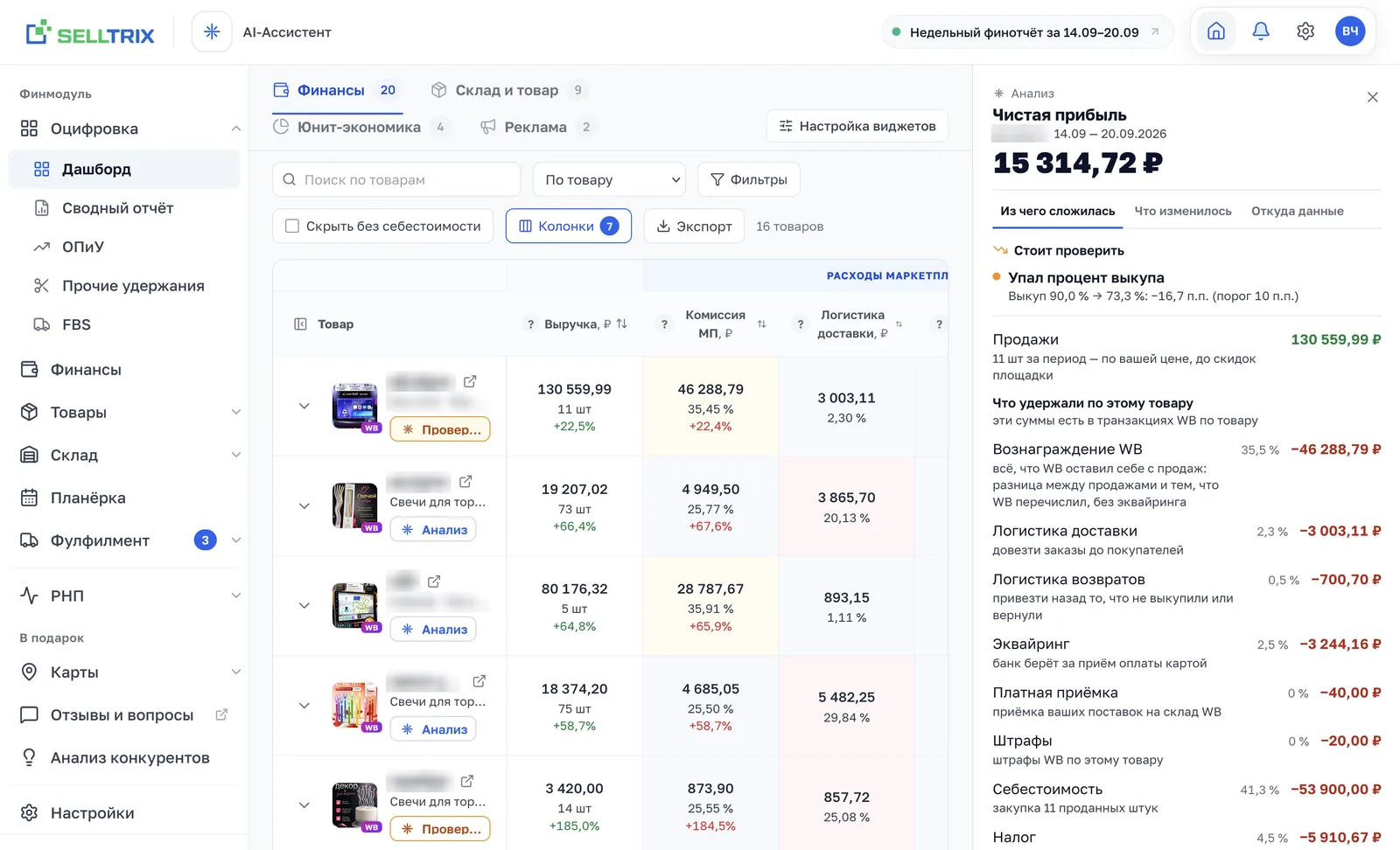This screenshot has height=850, width=1400.
Task: Open settings gear in top bar
Action: pyautogui.click(x=1305, y=31)
